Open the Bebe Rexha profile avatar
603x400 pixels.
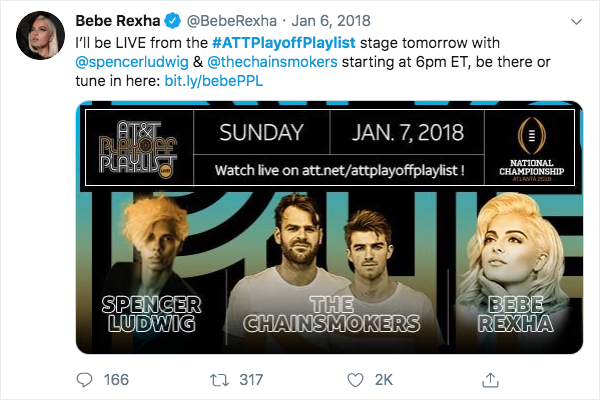tap(39, 37)
